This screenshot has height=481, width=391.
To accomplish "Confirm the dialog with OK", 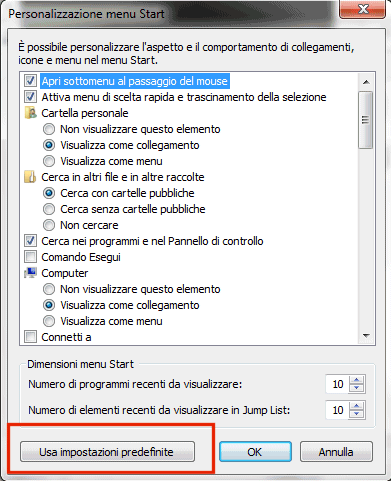I will tap(255, 452).
